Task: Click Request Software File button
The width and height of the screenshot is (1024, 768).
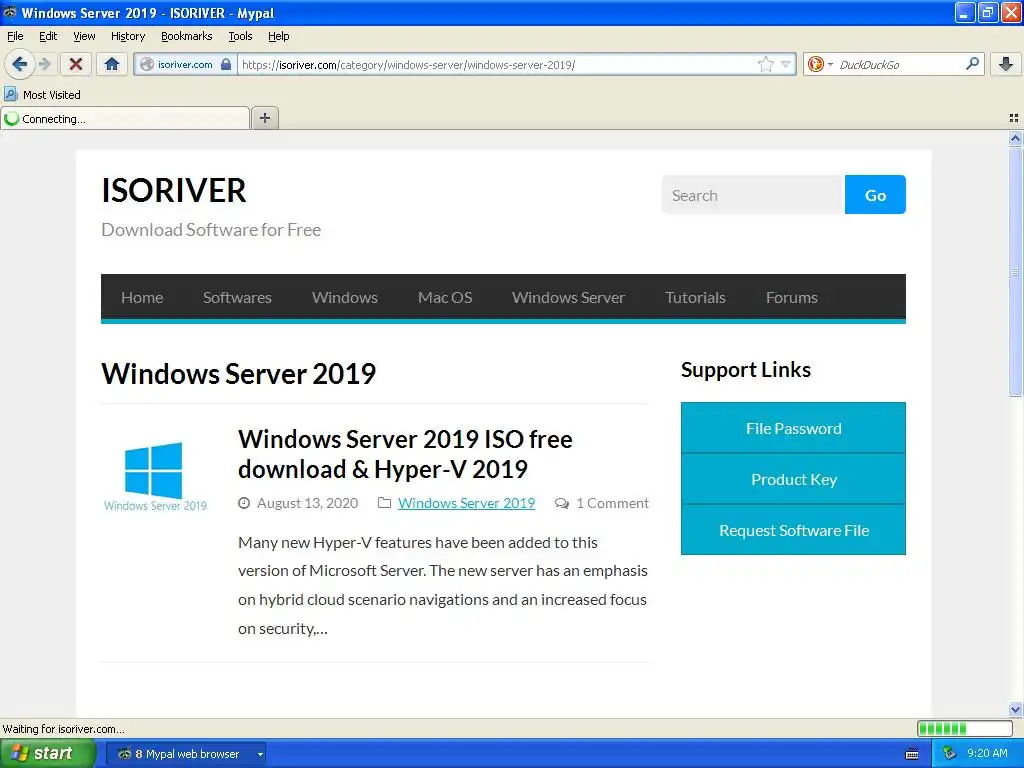Action: pyautogui.click(x=793, y=530)
